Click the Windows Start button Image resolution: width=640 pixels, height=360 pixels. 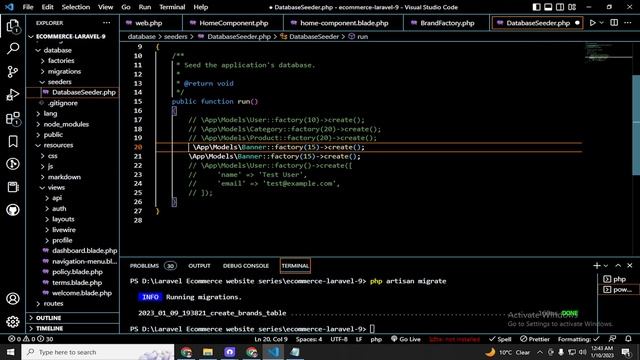tap(10, 352)
